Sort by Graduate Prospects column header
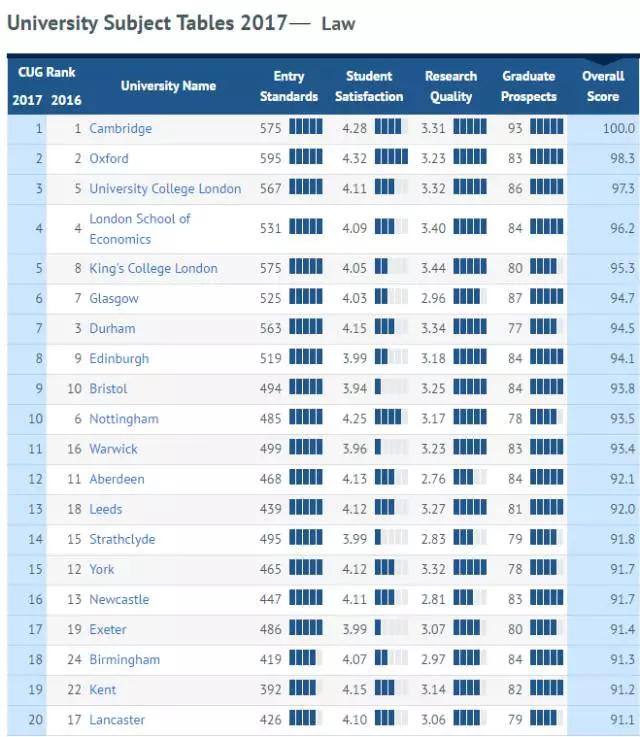 (529, 86)
